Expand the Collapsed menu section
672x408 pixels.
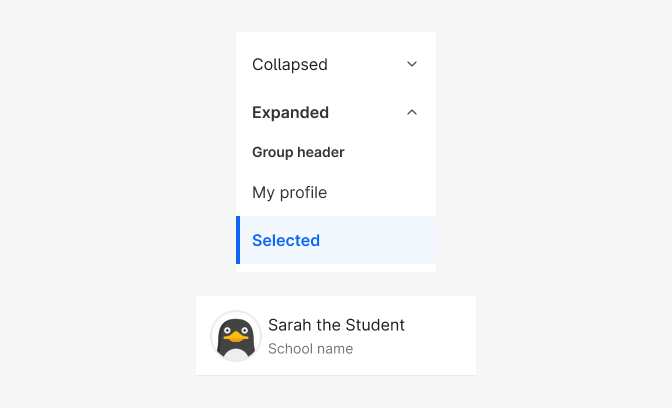[336, 64]
